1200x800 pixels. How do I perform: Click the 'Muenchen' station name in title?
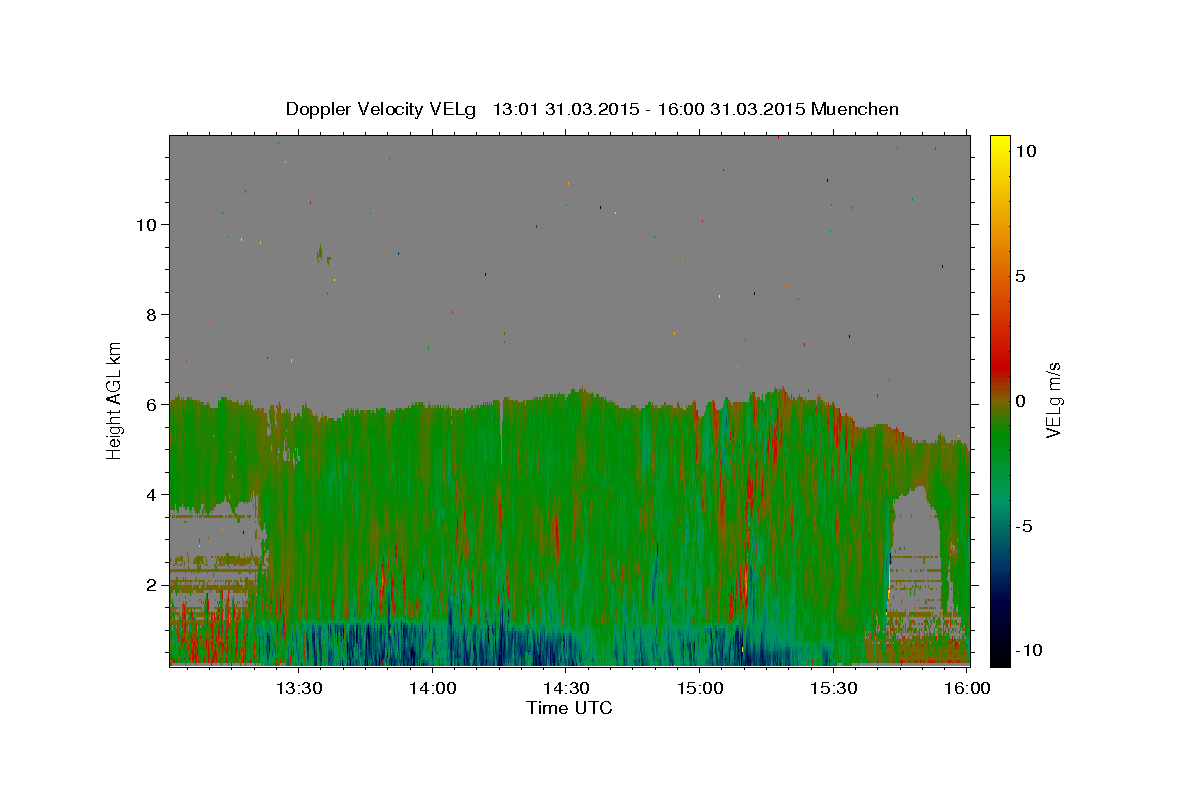[855, 109]
